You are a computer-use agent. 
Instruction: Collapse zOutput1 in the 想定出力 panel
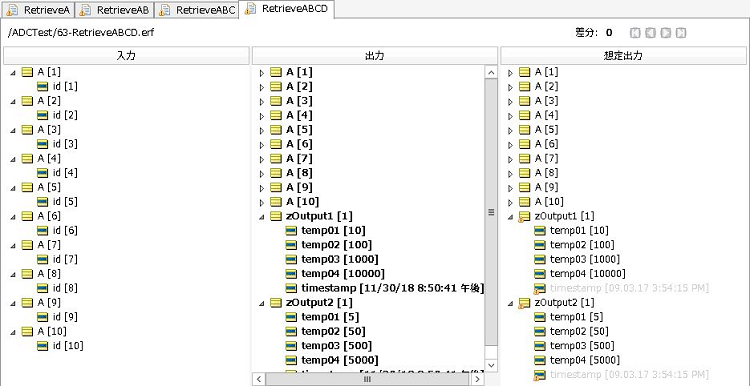(x=510, y=217)
